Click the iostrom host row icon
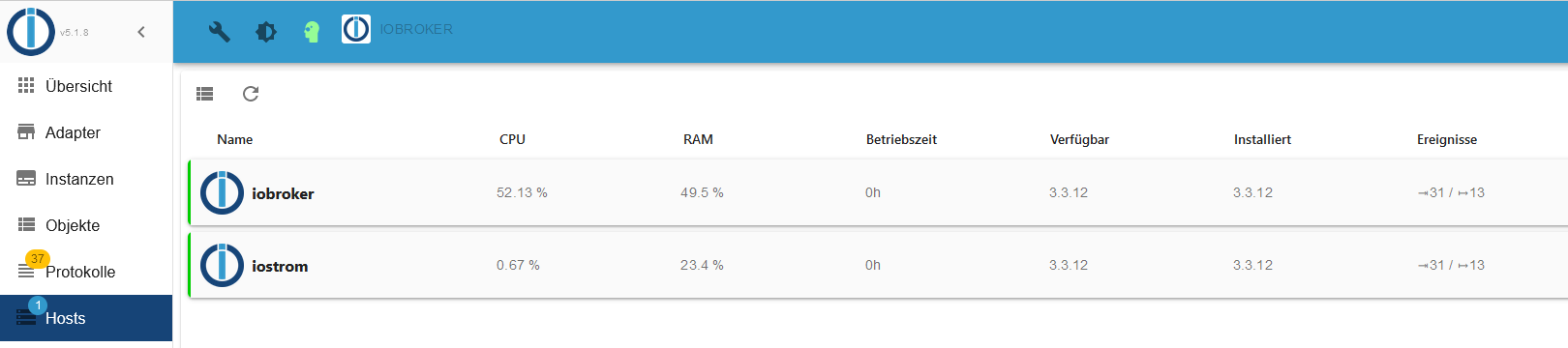 222,265
